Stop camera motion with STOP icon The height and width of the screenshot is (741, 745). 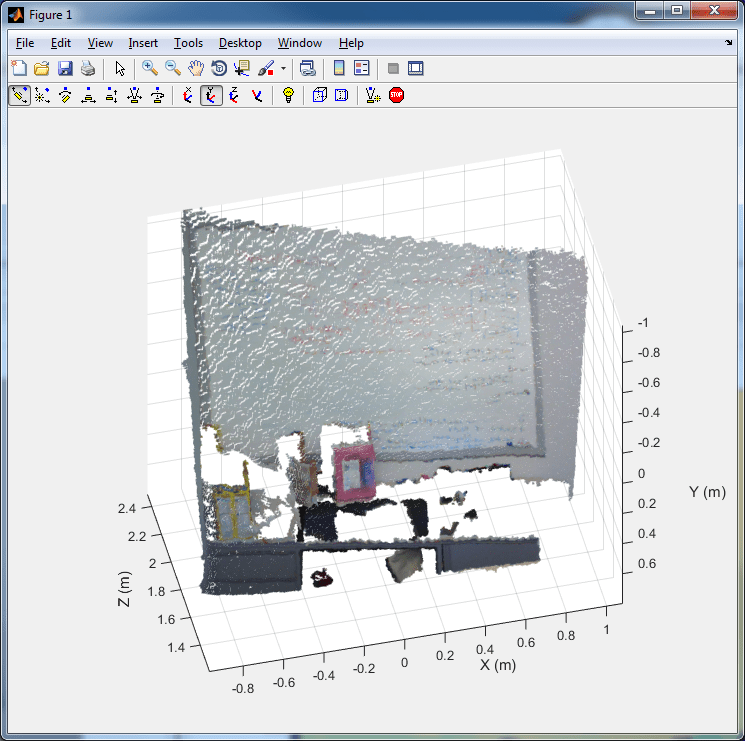coord(396,95)
